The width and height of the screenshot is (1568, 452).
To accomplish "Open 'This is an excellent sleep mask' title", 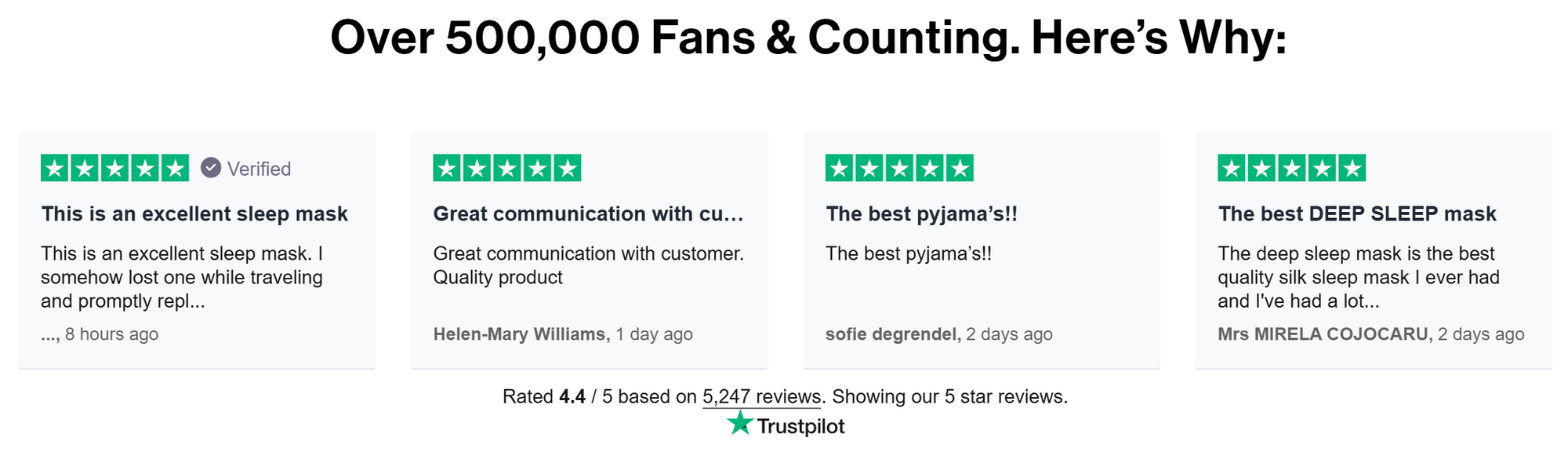I will coord(194,214).
